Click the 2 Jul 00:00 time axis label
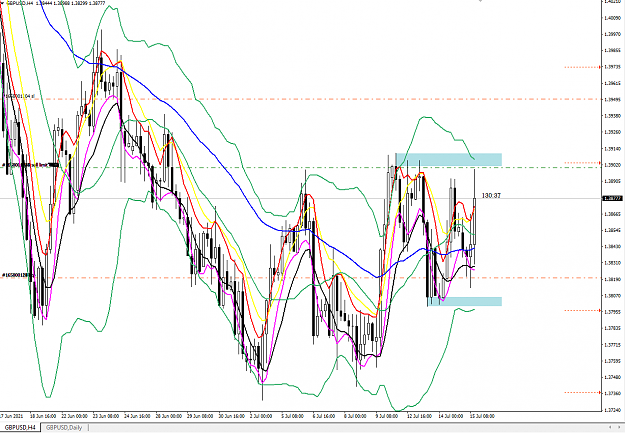This screenshot has width=625, height=433. pyautogui.click(x=261, y=416)
